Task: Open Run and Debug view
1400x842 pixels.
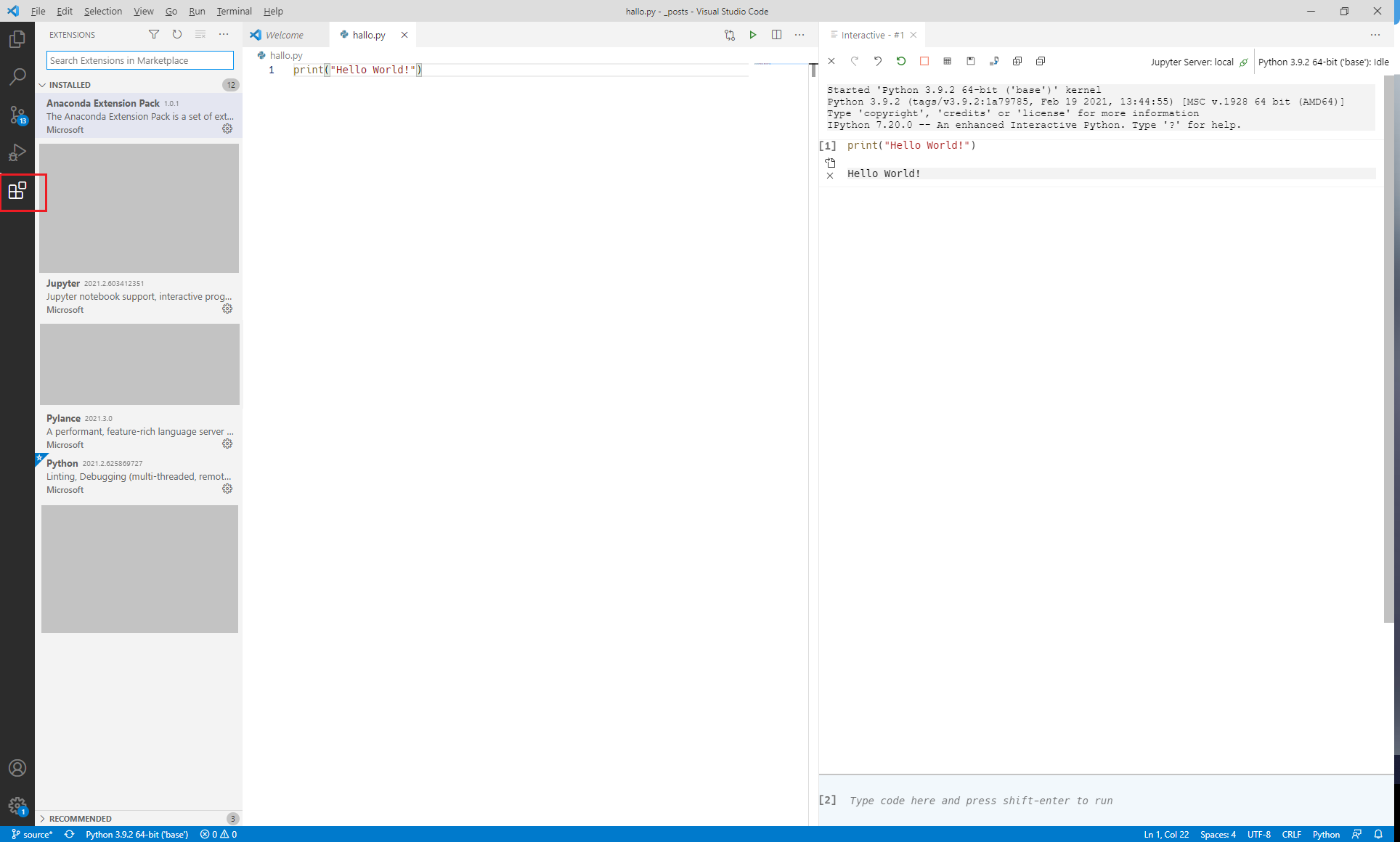Action: coord(17,152)
